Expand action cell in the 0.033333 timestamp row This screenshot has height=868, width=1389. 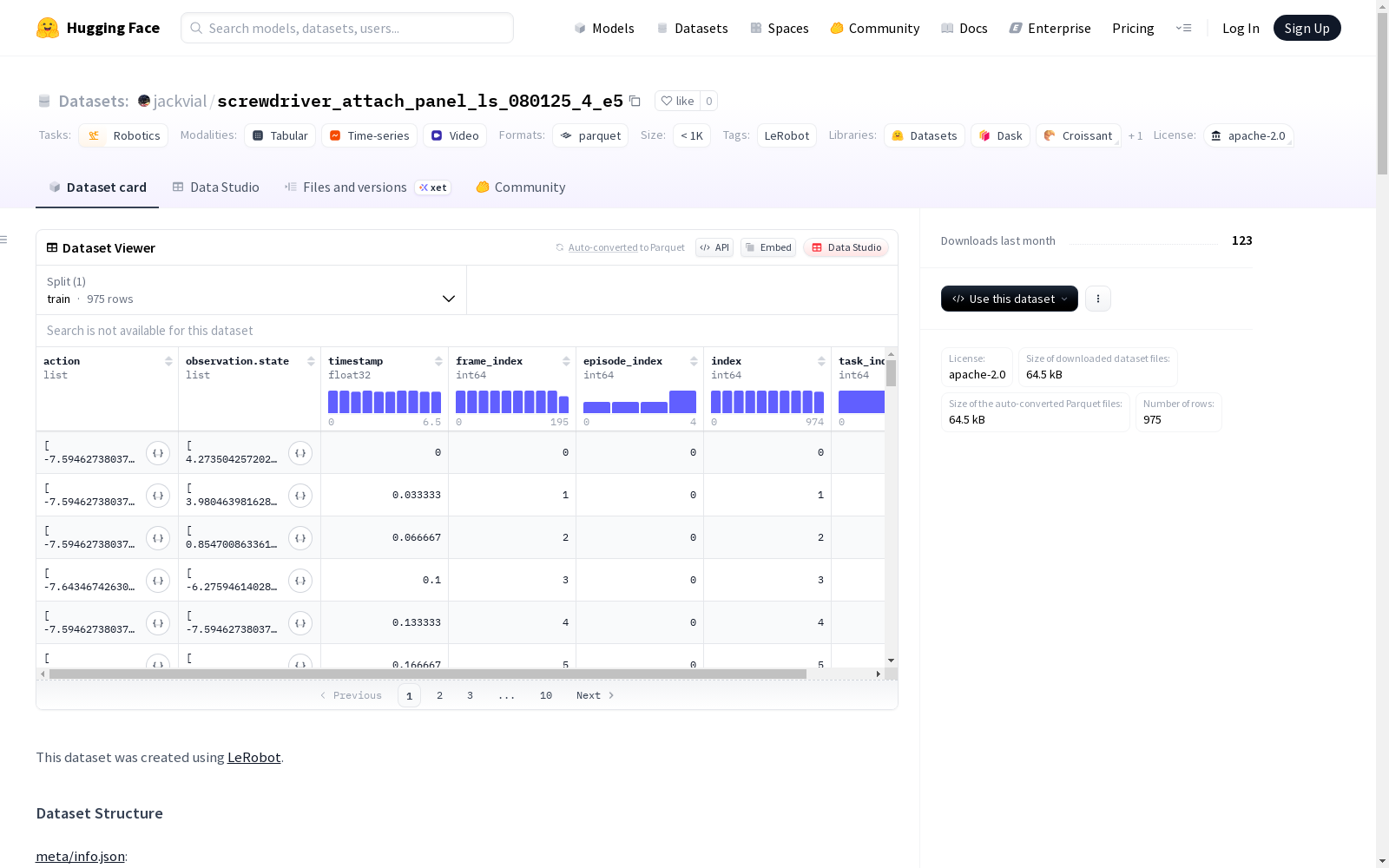158,496
